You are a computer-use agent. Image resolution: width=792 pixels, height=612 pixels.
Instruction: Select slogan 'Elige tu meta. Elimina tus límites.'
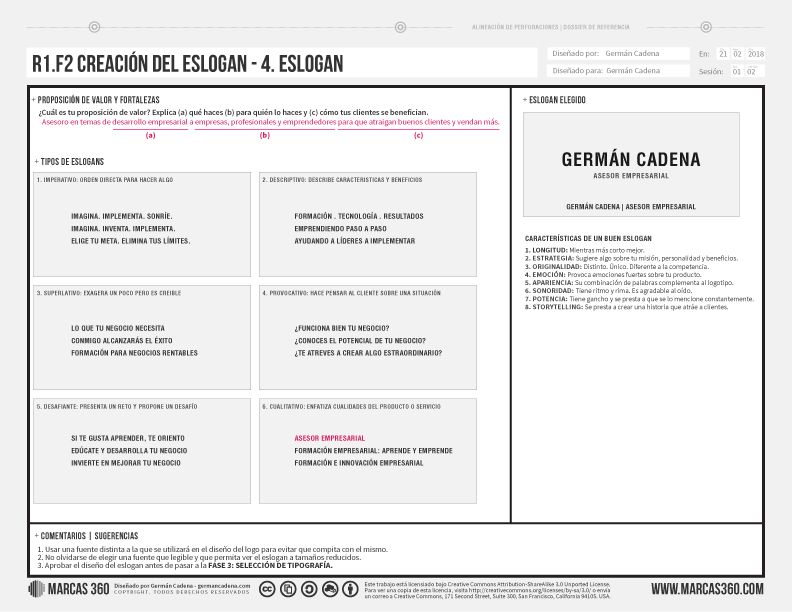coord(131,241)
